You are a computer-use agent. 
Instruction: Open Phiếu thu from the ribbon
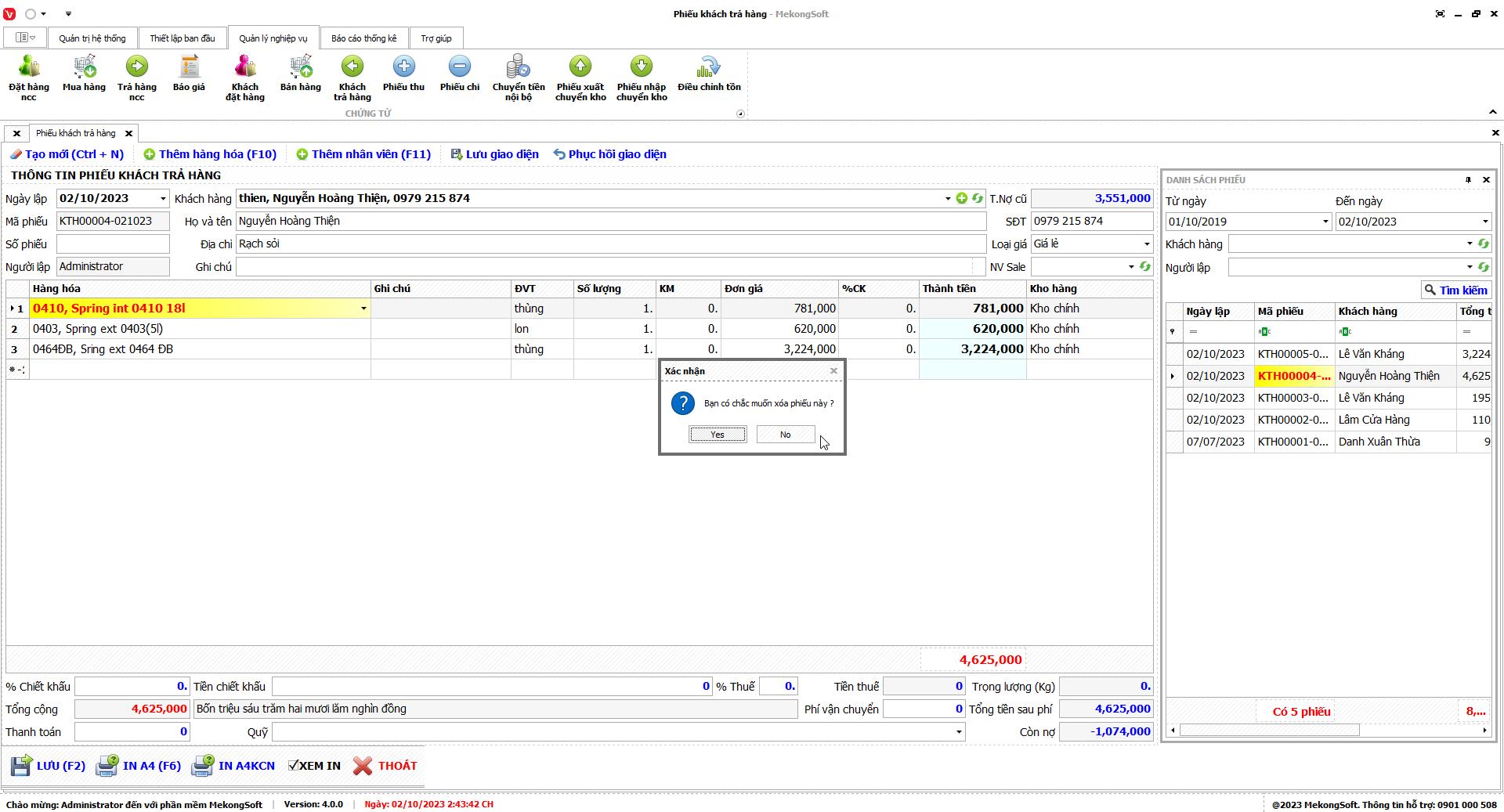click(403, 67)
